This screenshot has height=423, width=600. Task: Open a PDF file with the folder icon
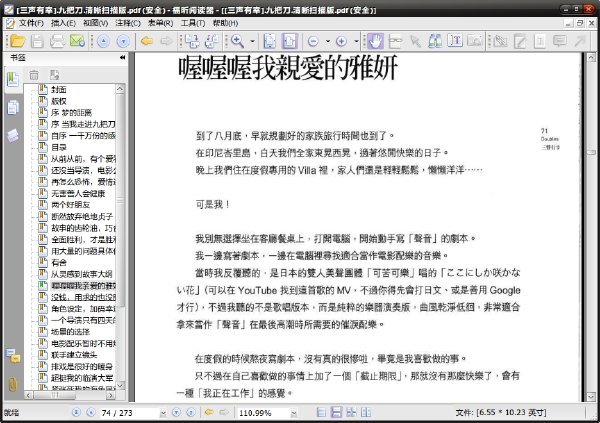[x=17, y=41]
